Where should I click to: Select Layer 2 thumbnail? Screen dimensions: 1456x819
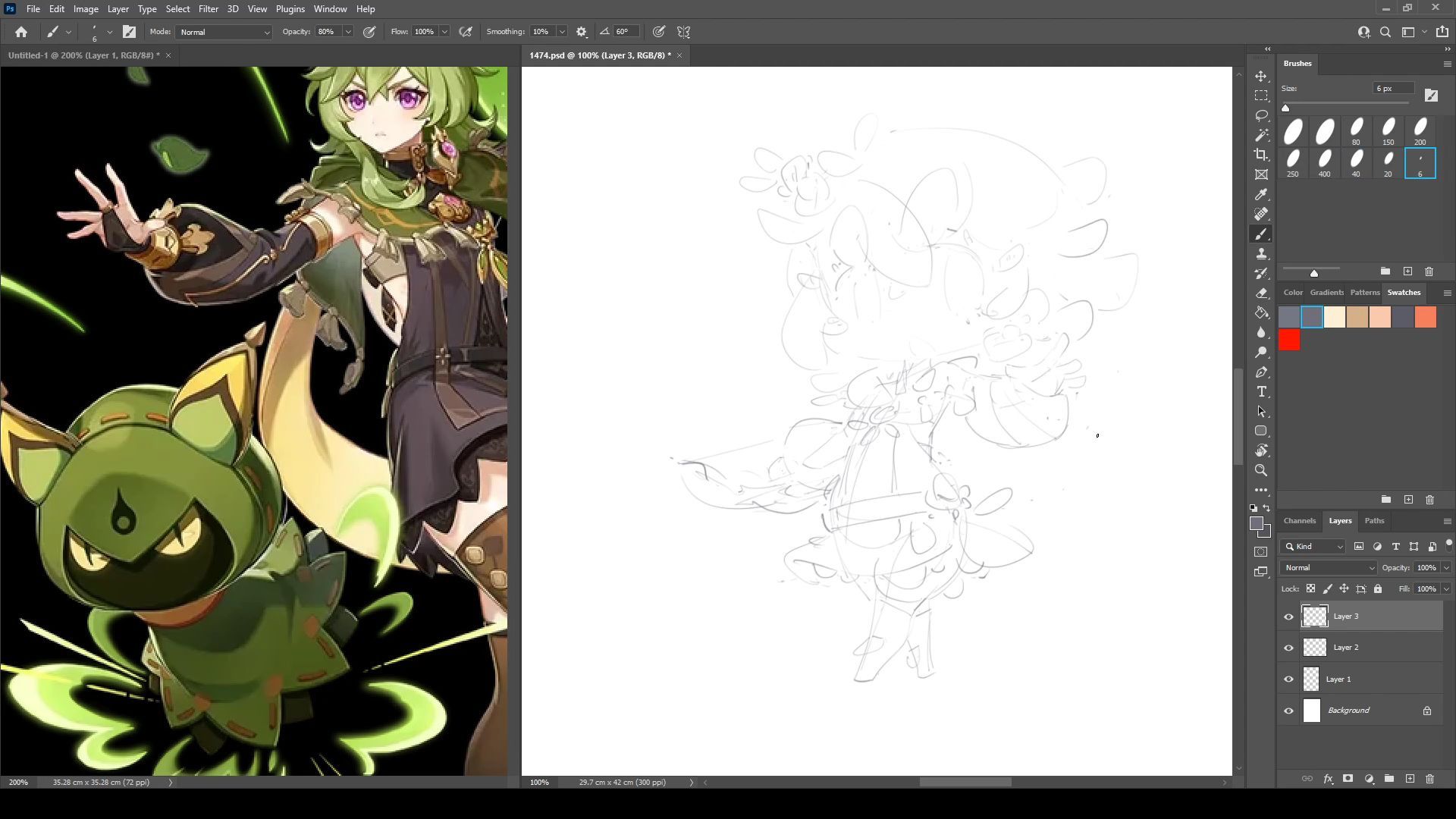[1314, 648]
